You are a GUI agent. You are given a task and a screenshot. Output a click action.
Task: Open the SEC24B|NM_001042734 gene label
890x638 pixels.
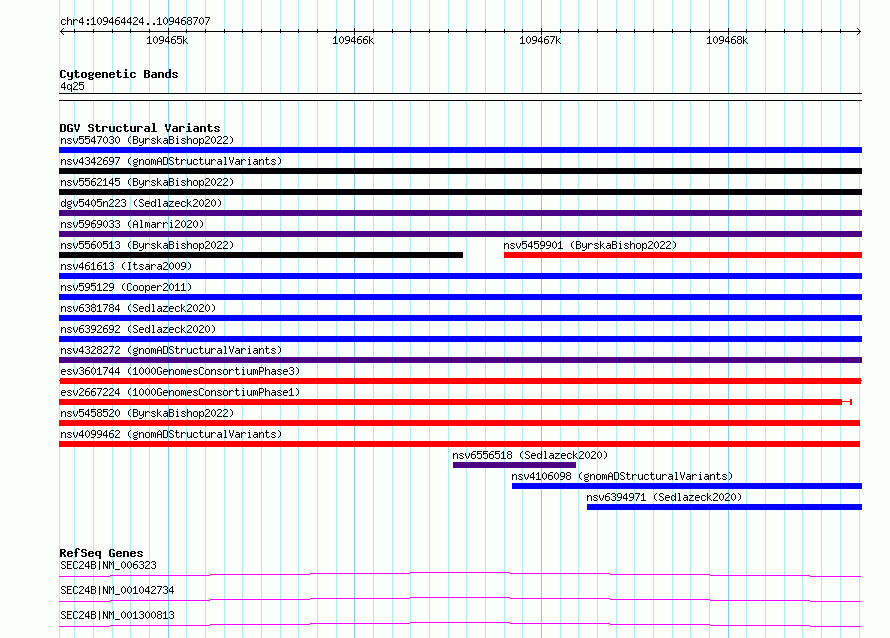click(x=117, y=590)
